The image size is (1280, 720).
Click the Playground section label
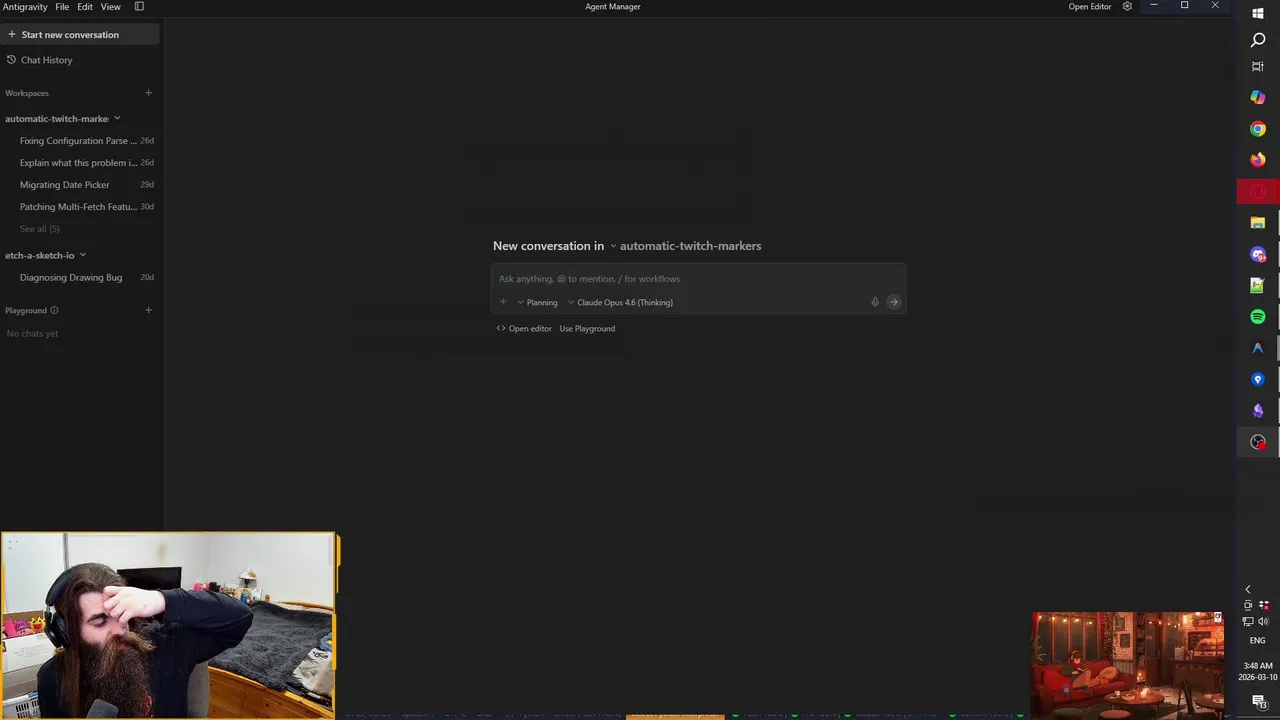click(26, 310)
